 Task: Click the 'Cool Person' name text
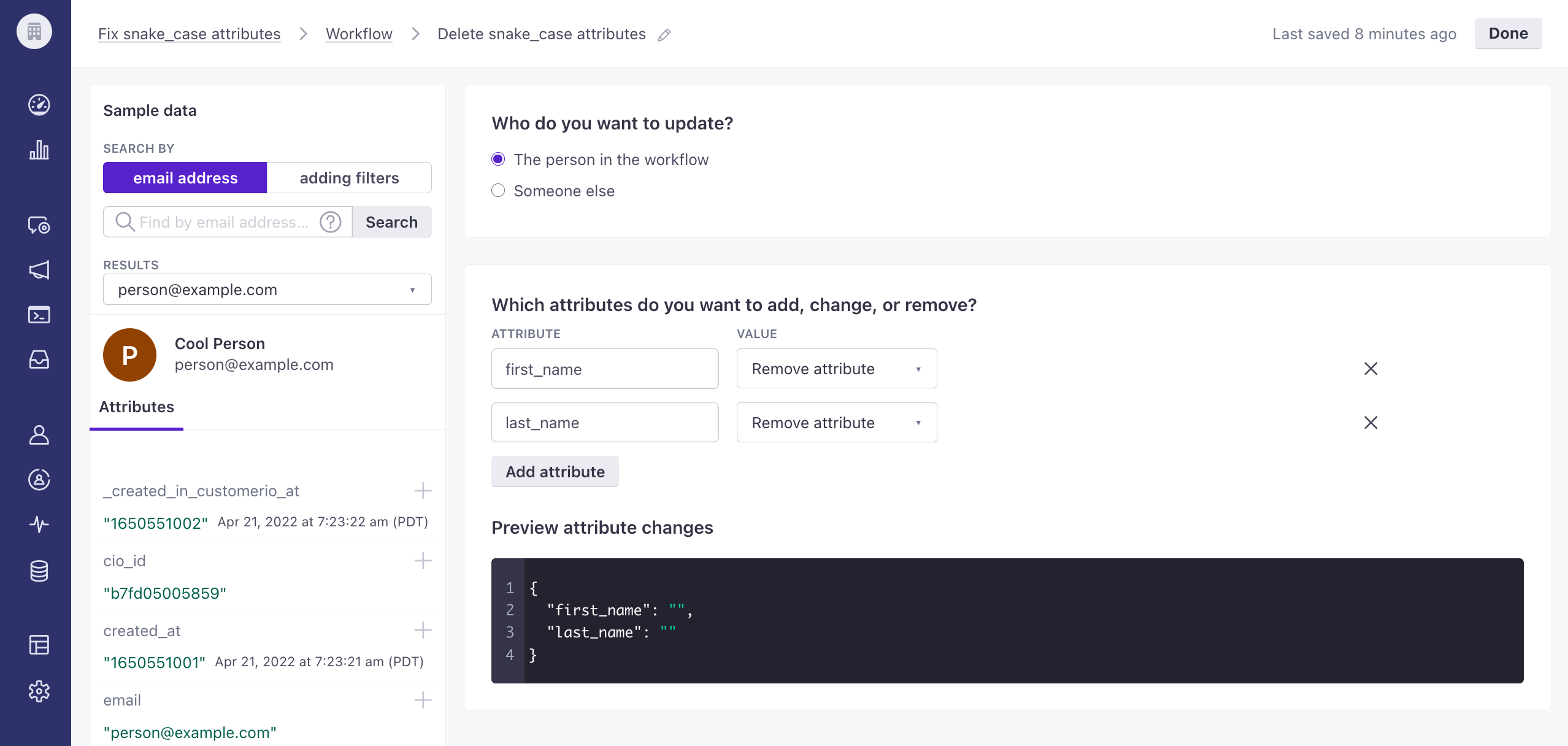(220, 344)
